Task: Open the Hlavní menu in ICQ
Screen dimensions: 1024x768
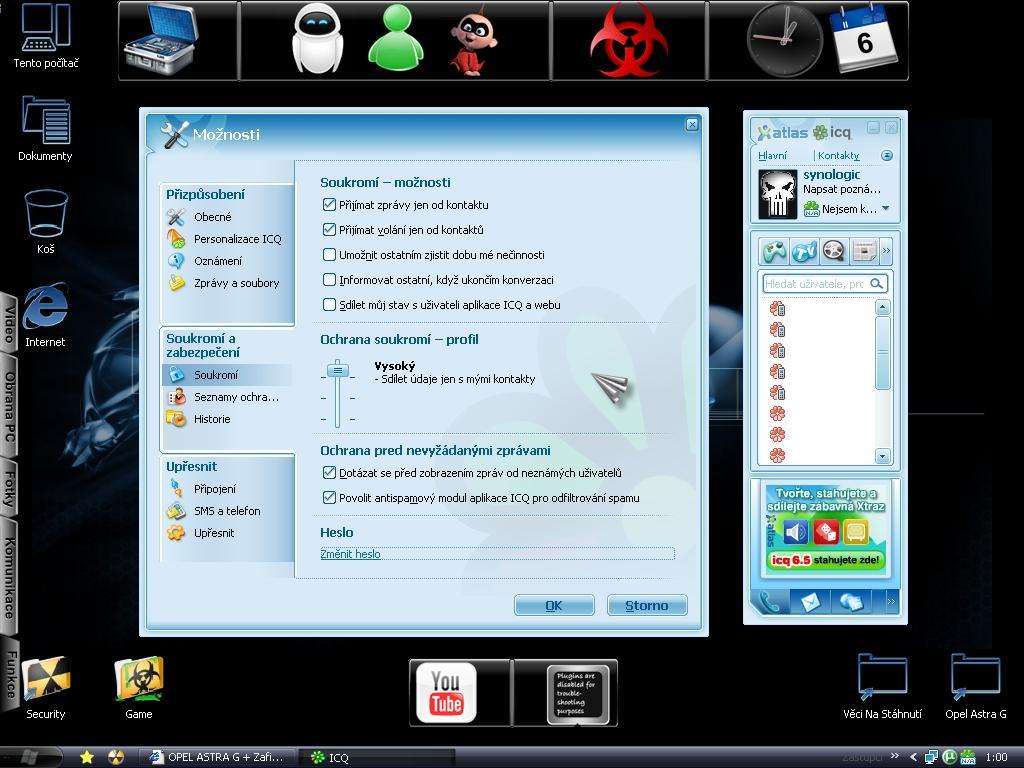Action: coord(772,156)
